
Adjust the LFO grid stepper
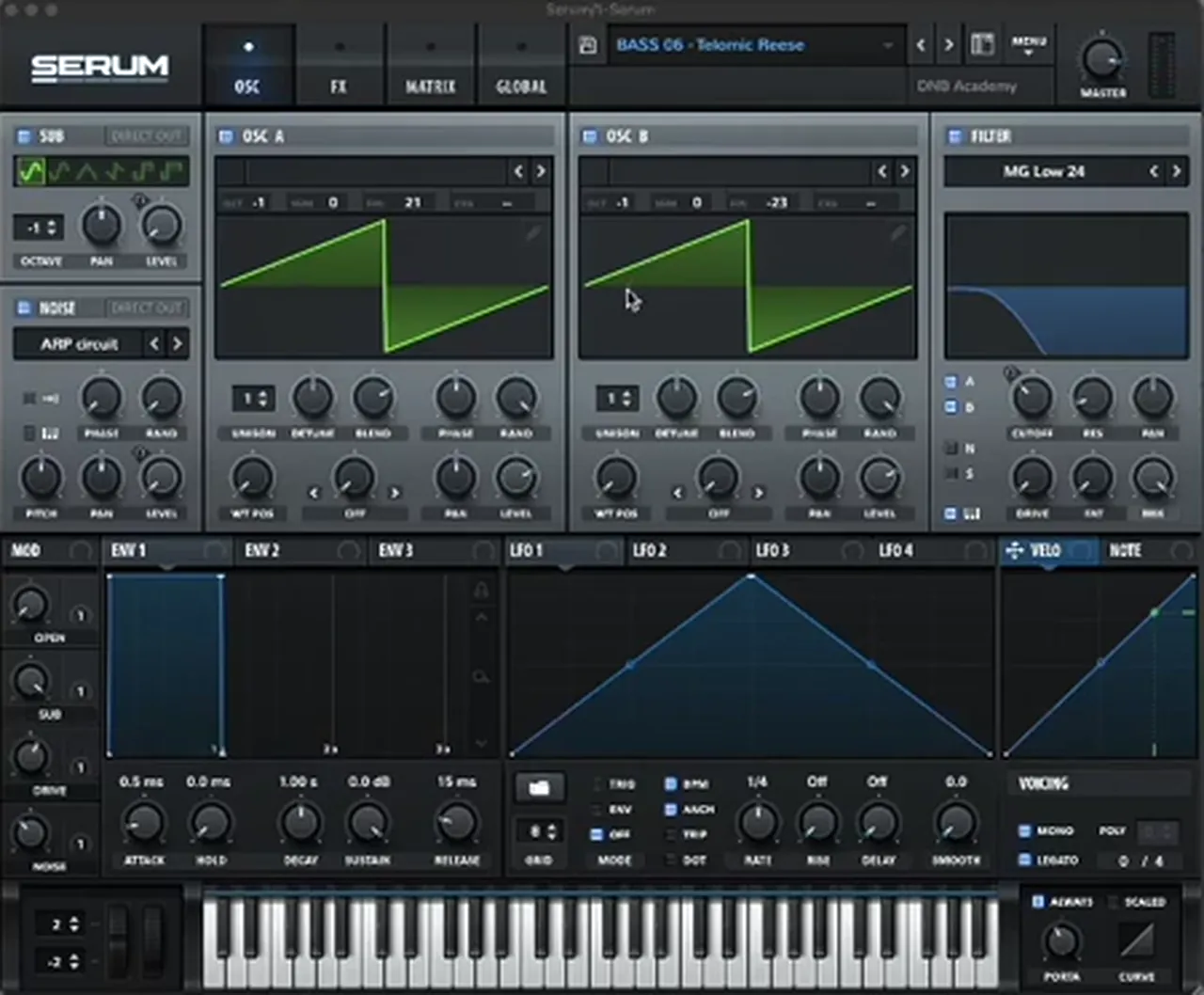pos(539,831)
